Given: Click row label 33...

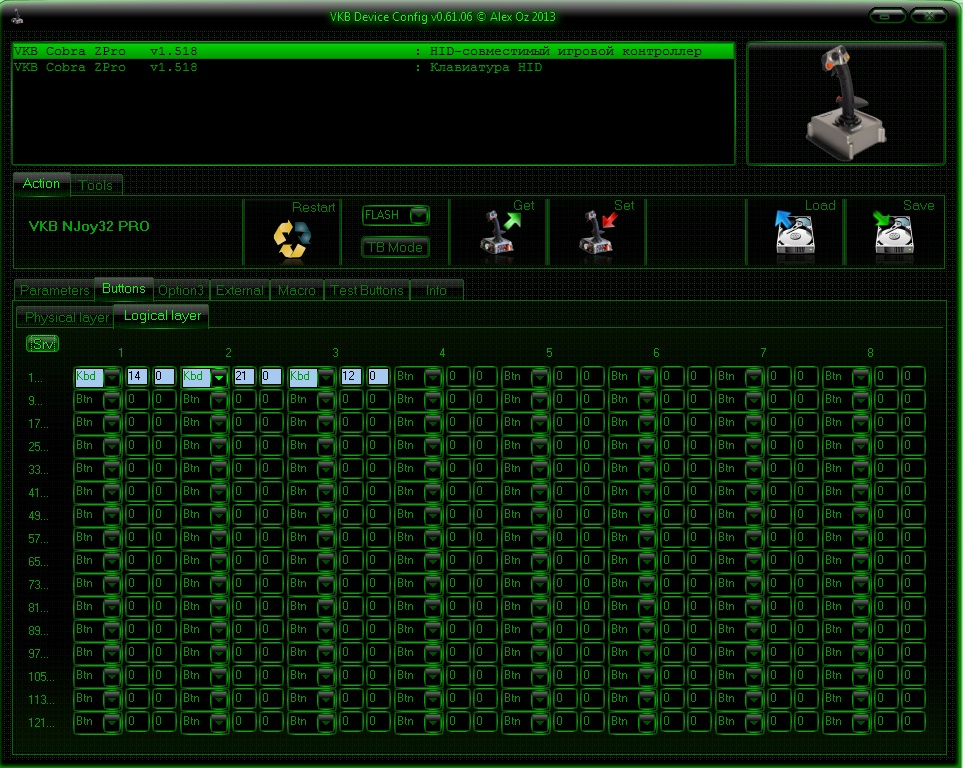Looking at the screenshot, I should point(37,470).
